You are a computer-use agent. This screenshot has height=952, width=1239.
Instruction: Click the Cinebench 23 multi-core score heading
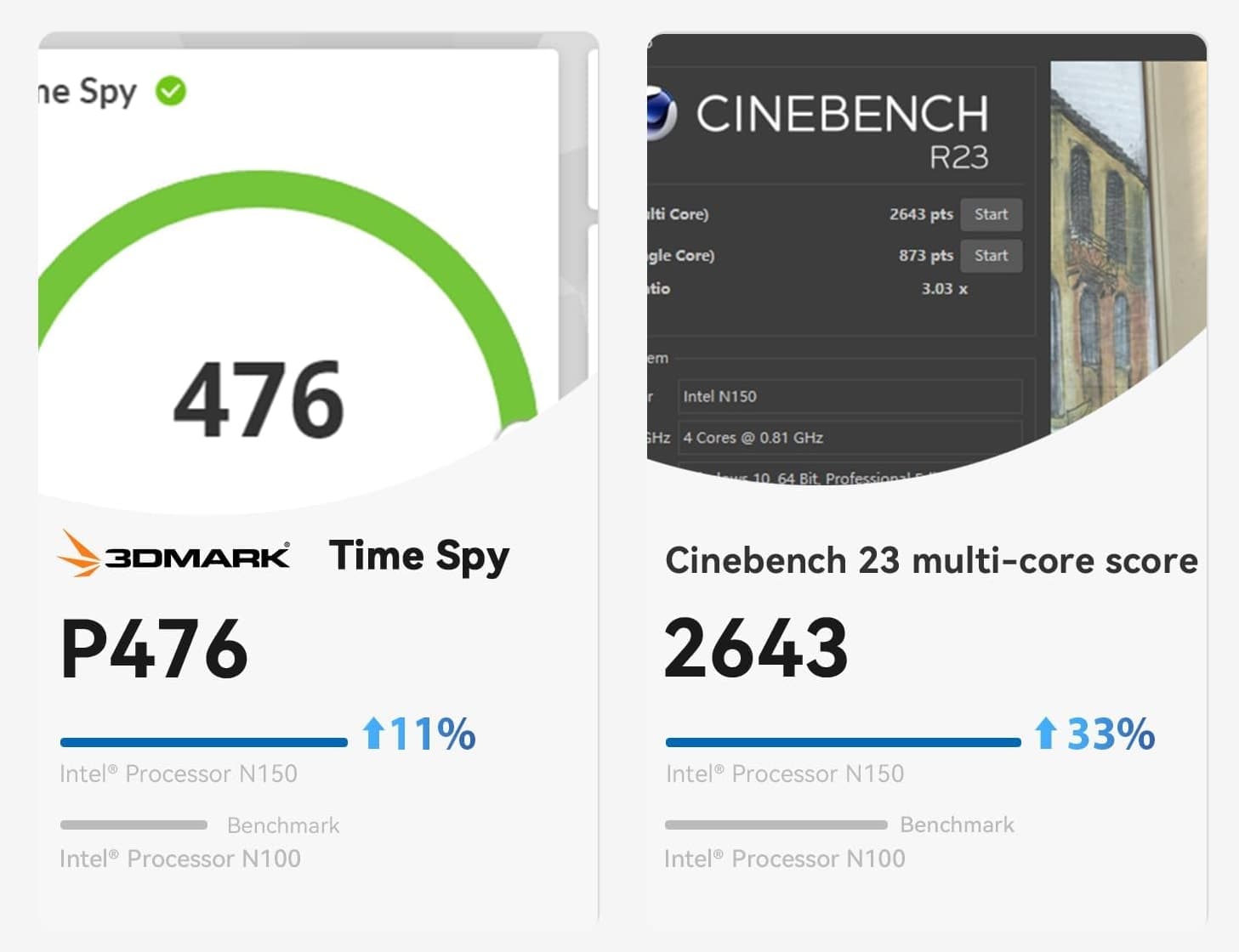coord(931,561)
